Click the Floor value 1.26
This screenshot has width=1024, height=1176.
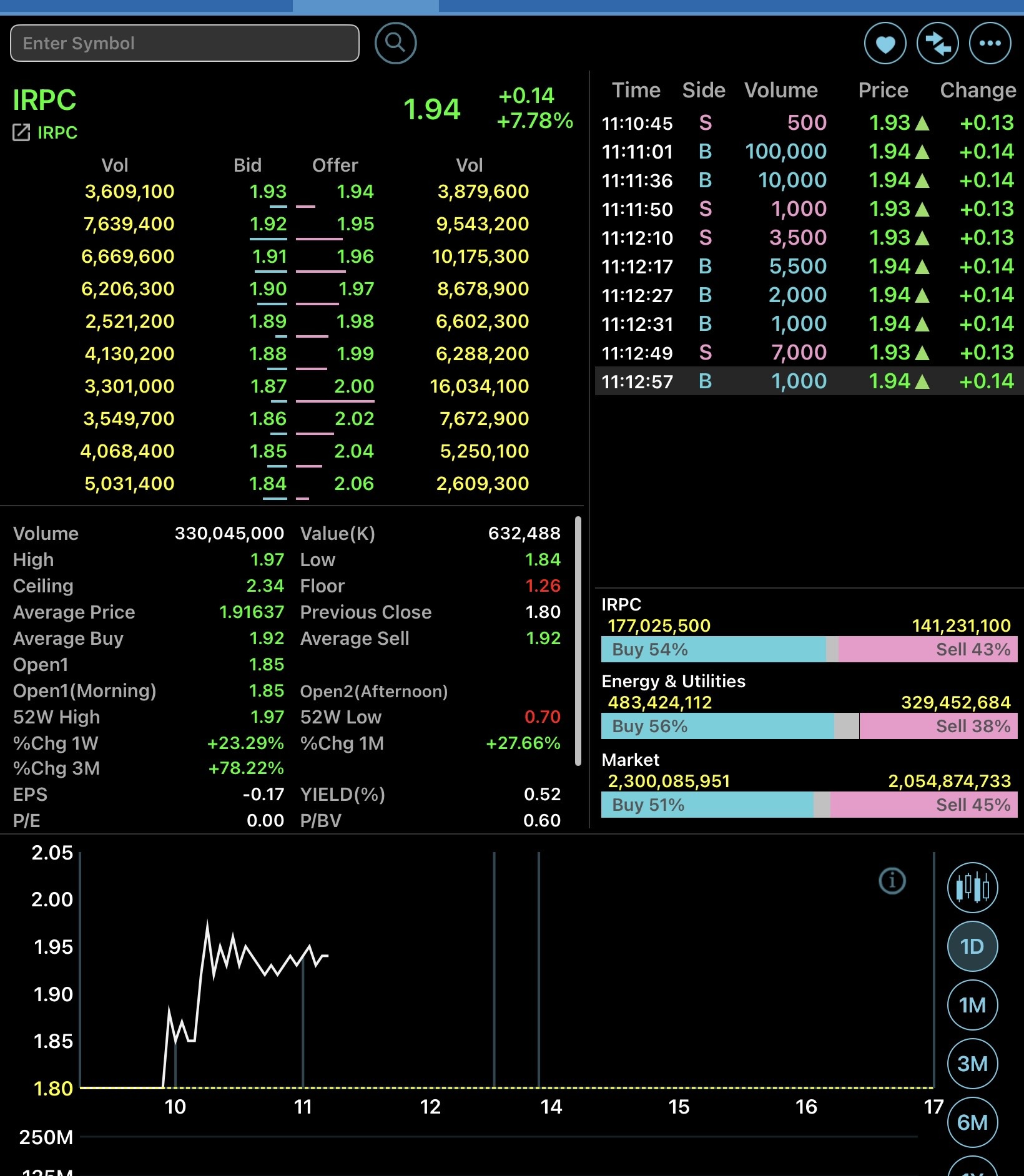543,586
